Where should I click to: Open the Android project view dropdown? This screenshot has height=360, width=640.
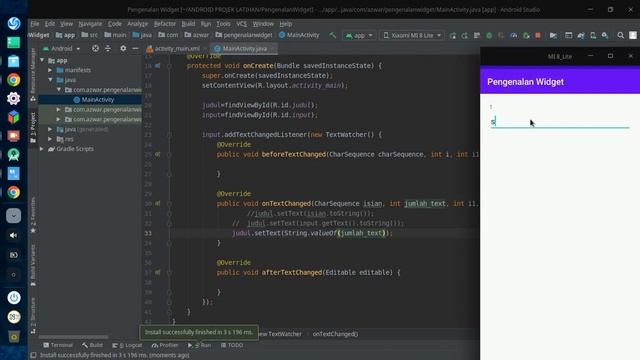coord(62,49)
